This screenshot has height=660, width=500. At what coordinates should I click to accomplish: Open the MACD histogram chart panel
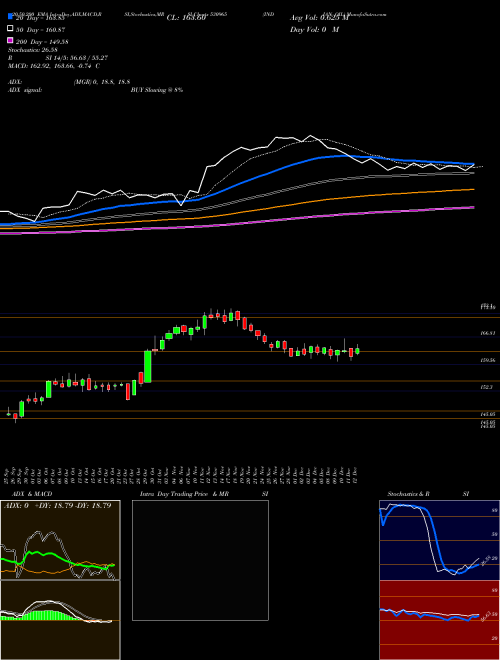[x=60, y=620]
